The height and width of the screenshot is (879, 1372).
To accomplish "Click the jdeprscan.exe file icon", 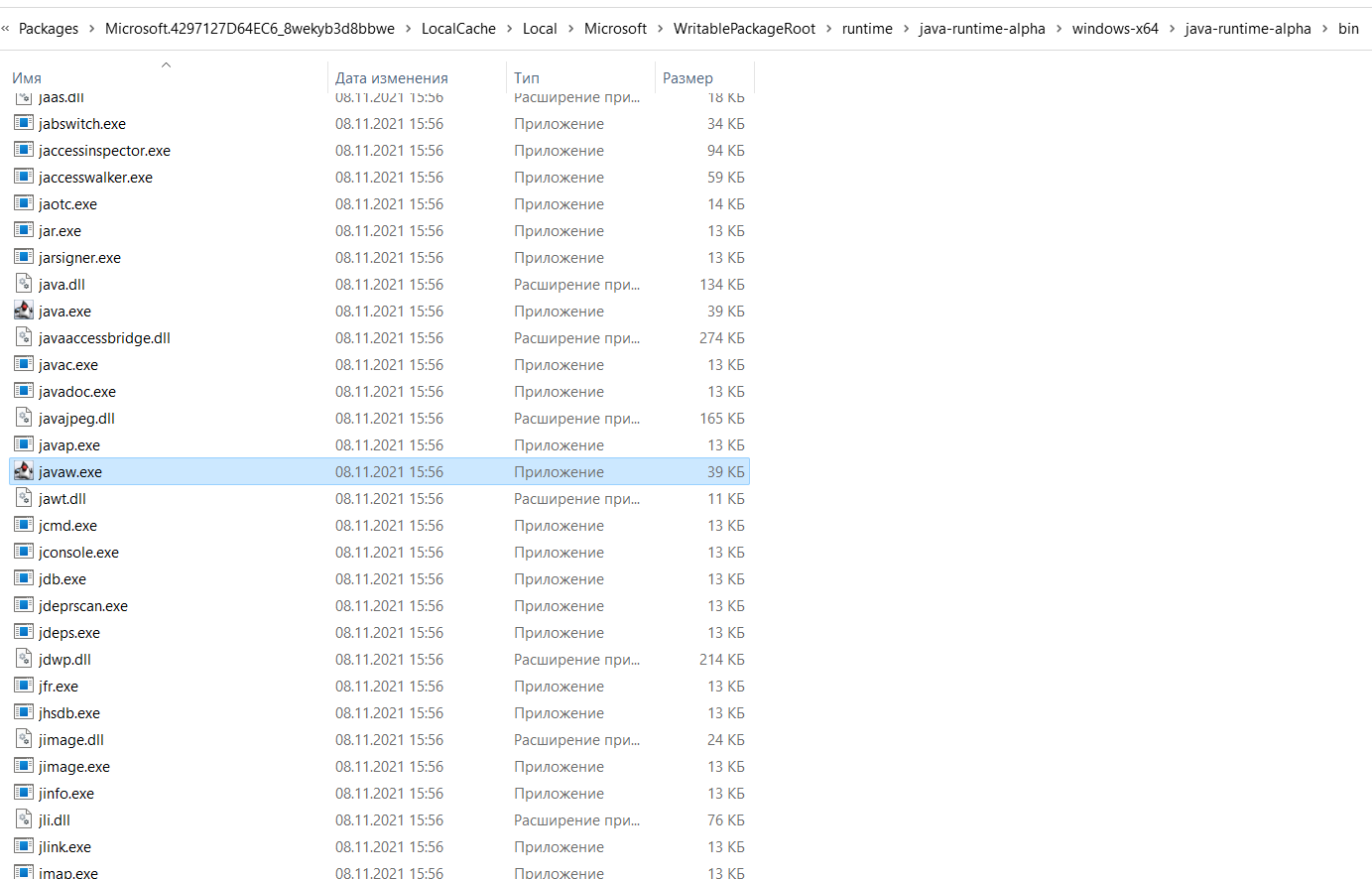I will click(24, 605).
